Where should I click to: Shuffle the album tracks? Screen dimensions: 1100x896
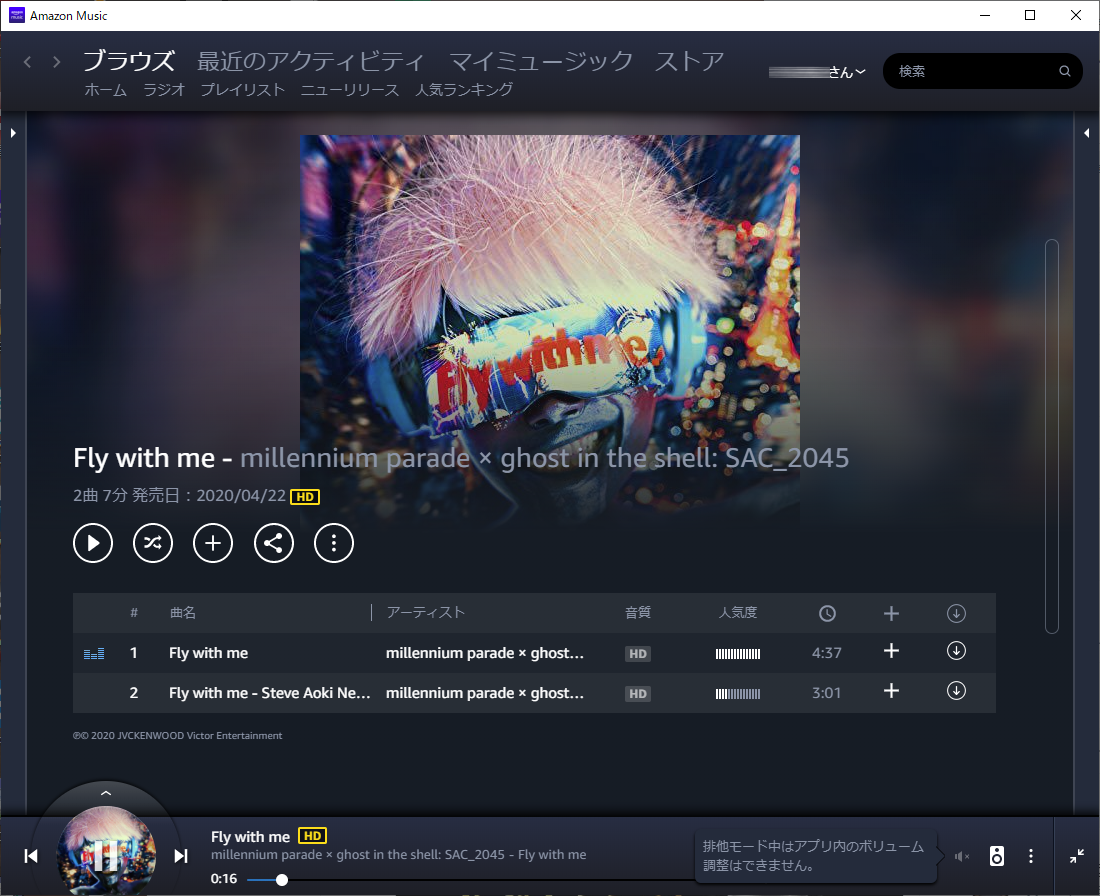153,543
